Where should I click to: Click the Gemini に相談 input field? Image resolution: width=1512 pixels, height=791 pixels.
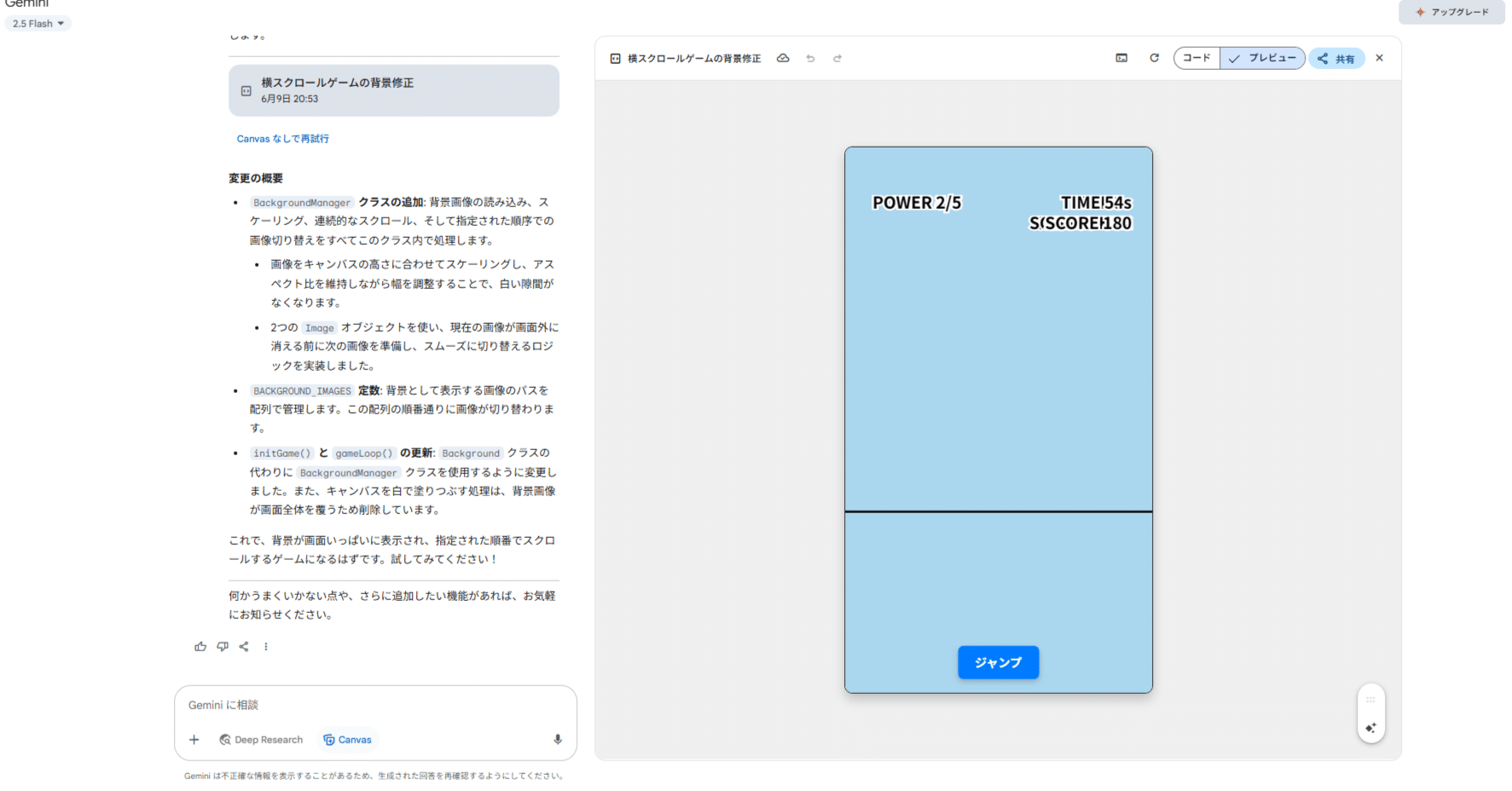click(375, 705)
